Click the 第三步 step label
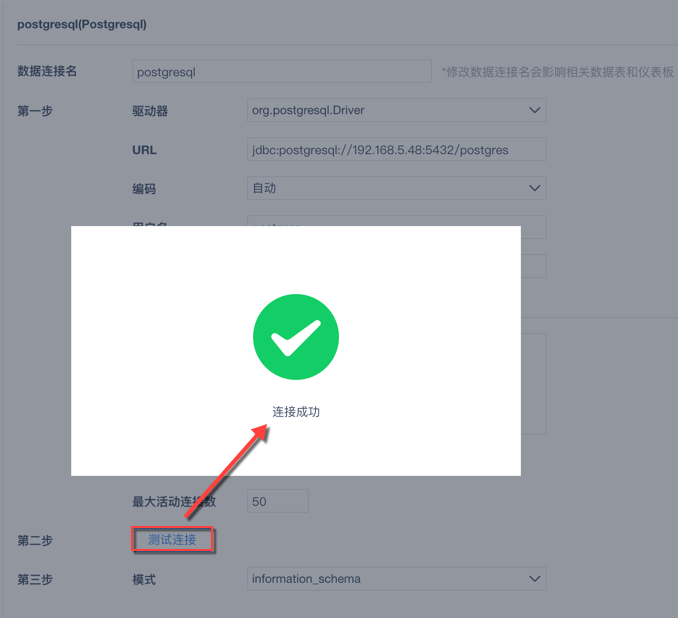This screenshot has width=678, height=618. [35, 579]
